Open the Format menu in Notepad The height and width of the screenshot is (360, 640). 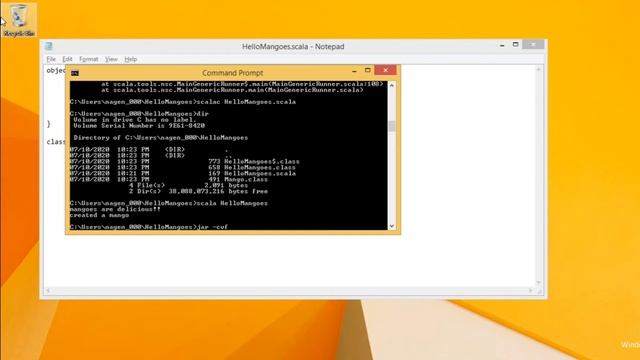pyautogui.click(x=89, y=59)
